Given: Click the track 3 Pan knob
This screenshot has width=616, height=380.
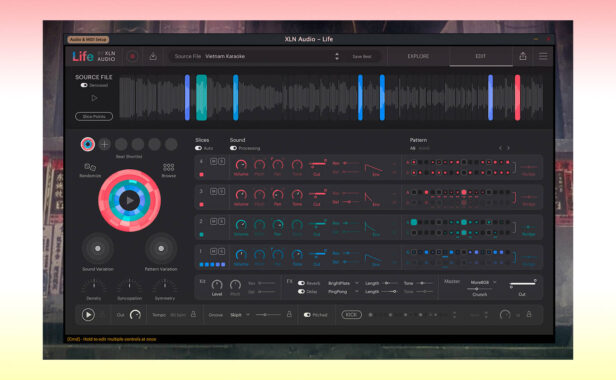Looking at the screenshot, I should click(x=278, y=195).
